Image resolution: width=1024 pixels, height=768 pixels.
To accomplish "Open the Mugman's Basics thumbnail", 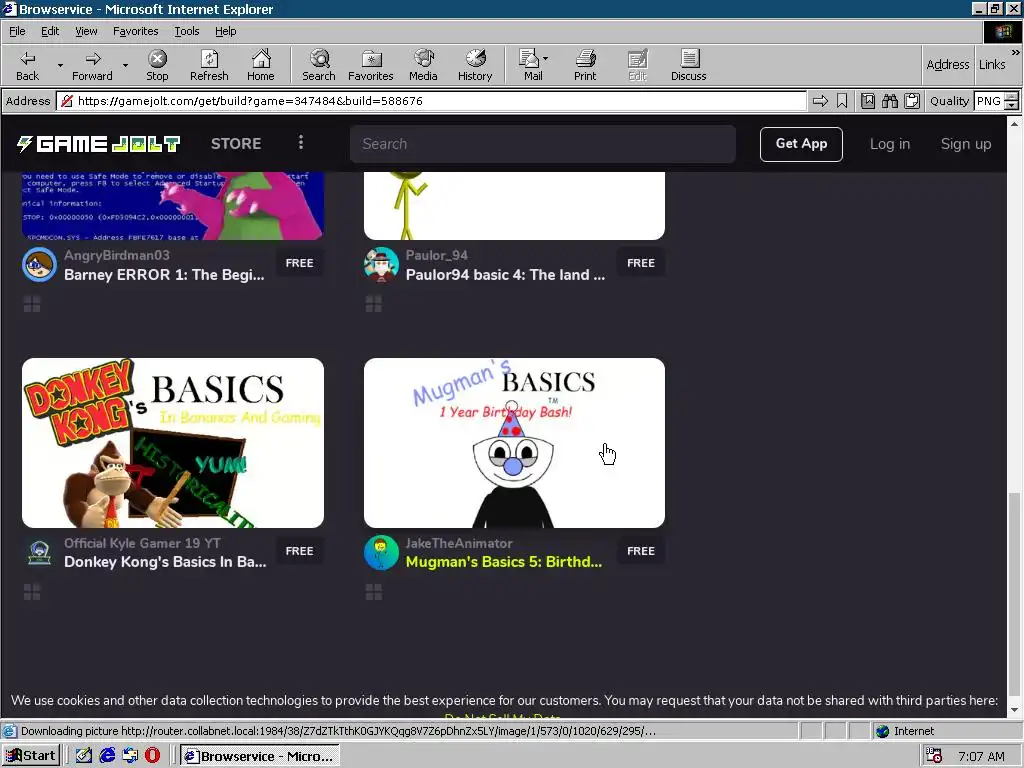I will tap(515, 443).
